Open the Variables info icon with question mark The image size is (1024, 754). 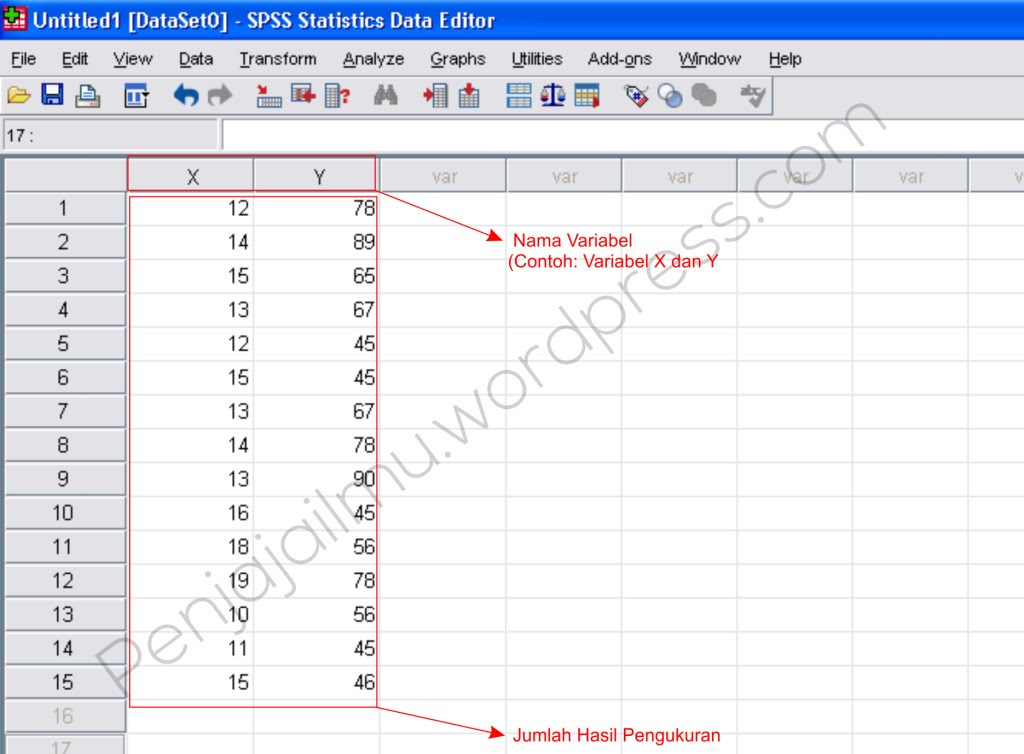point(338,96)
